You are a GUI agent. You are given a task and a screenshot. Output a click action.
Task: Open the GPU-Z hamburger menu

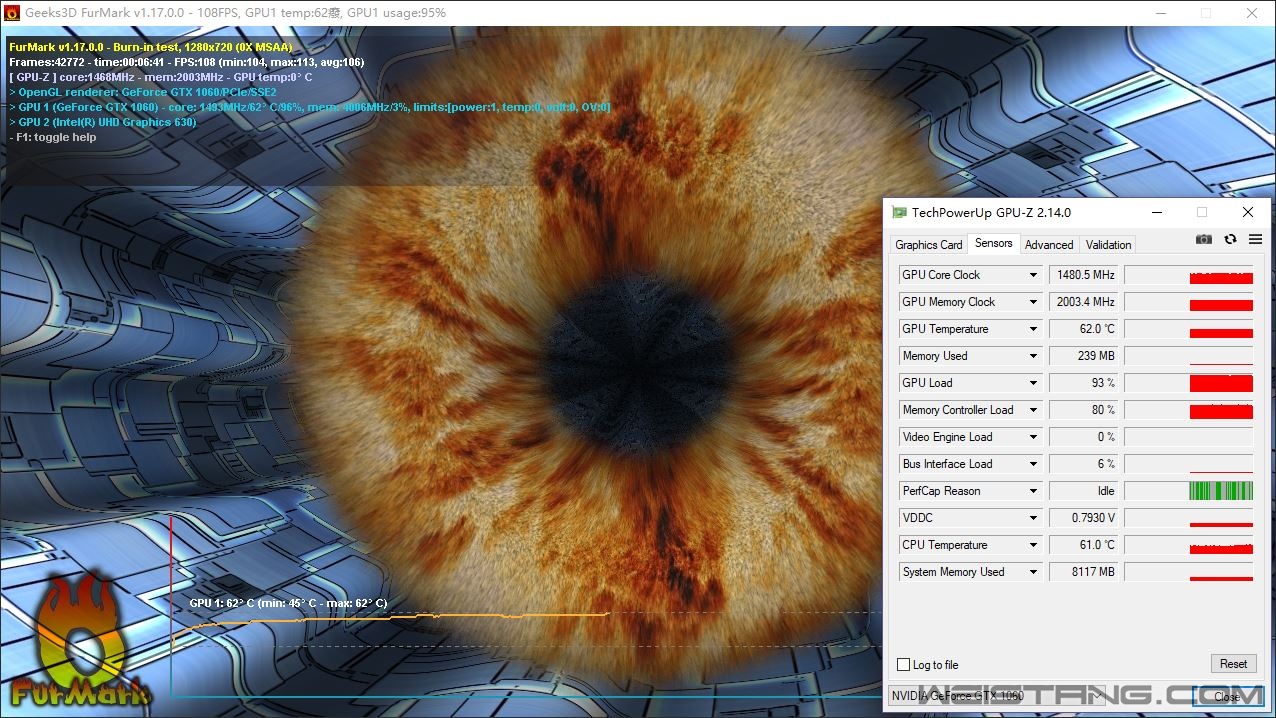pyautogui.click(x=1255, y=240)
